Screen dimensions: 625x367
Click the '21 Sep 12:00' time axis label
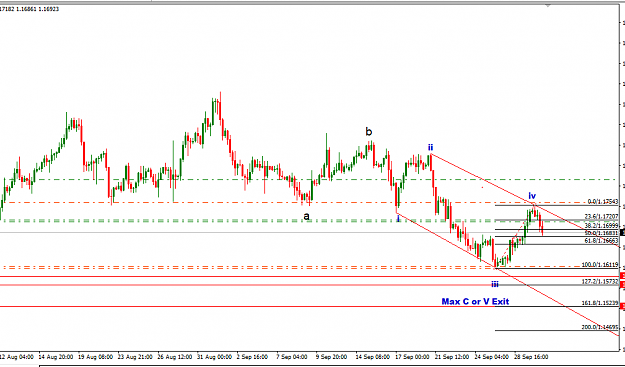pos(452,357)
